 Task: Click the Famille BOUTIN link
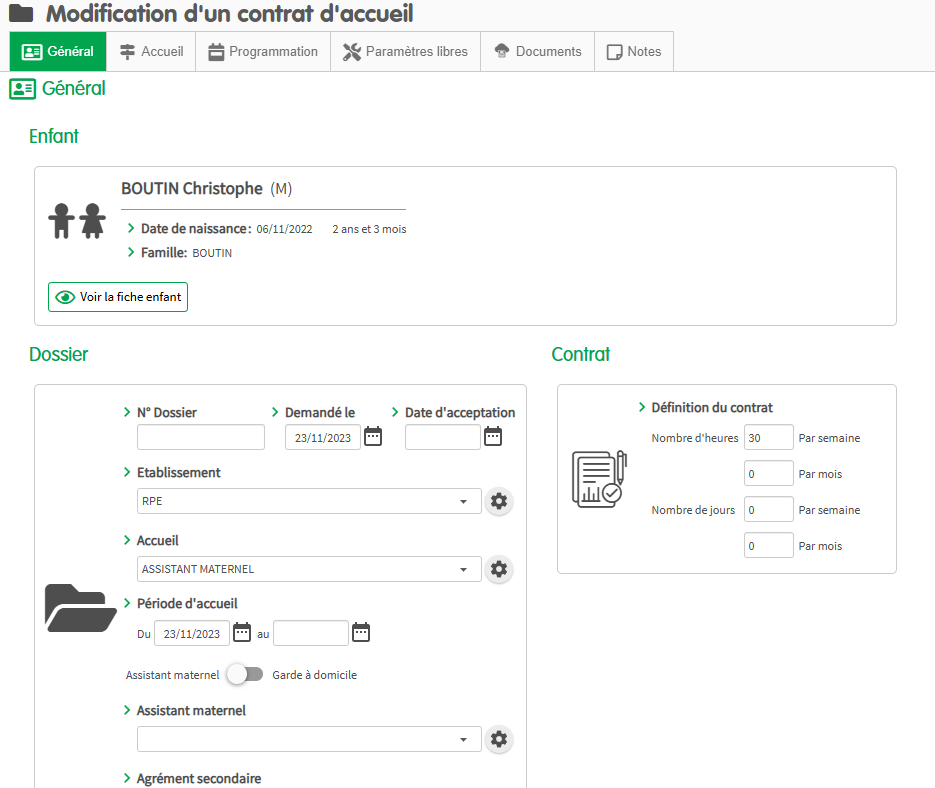212,253
